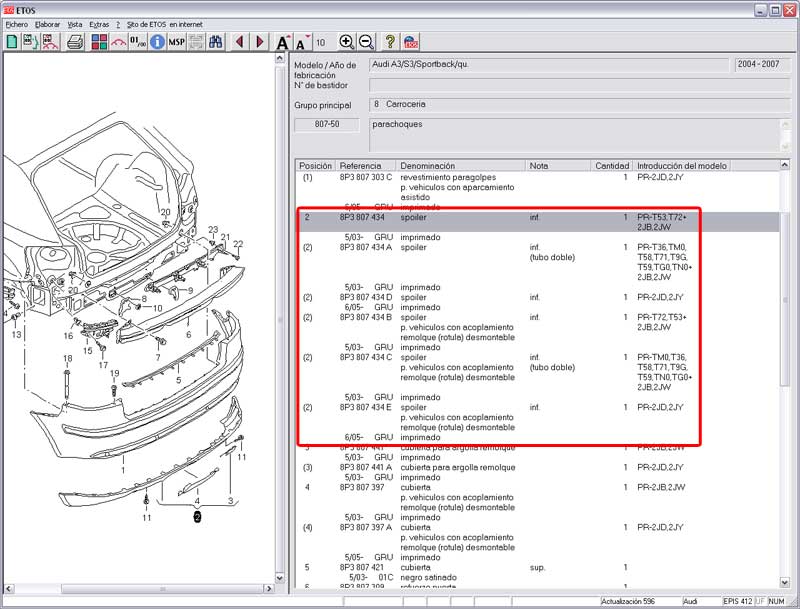Click Actualización 596 in the status bar
The height and width of the screenshot is (609, 800).
coord(628,601)
